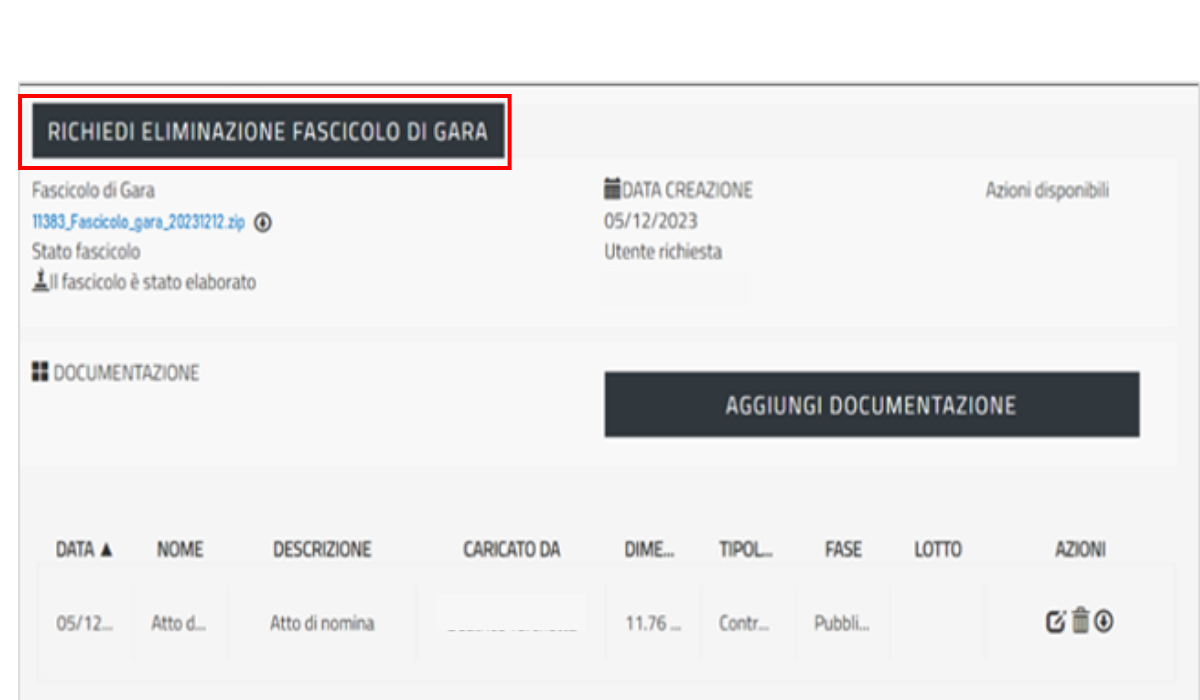Click the NOME column header

(180, 550)
